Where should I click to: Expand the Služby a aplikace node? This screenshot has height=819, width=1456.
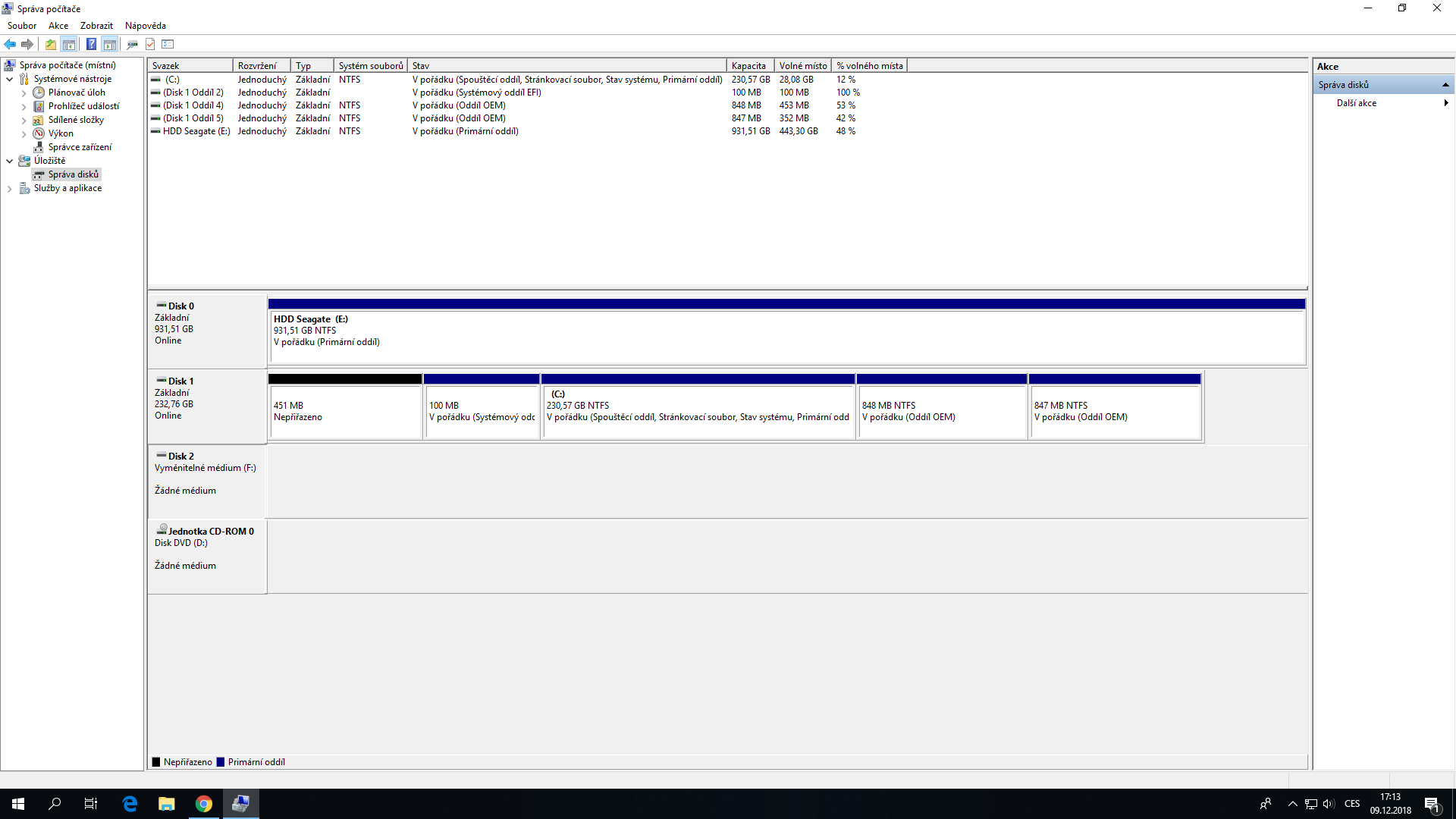(9, 189)
